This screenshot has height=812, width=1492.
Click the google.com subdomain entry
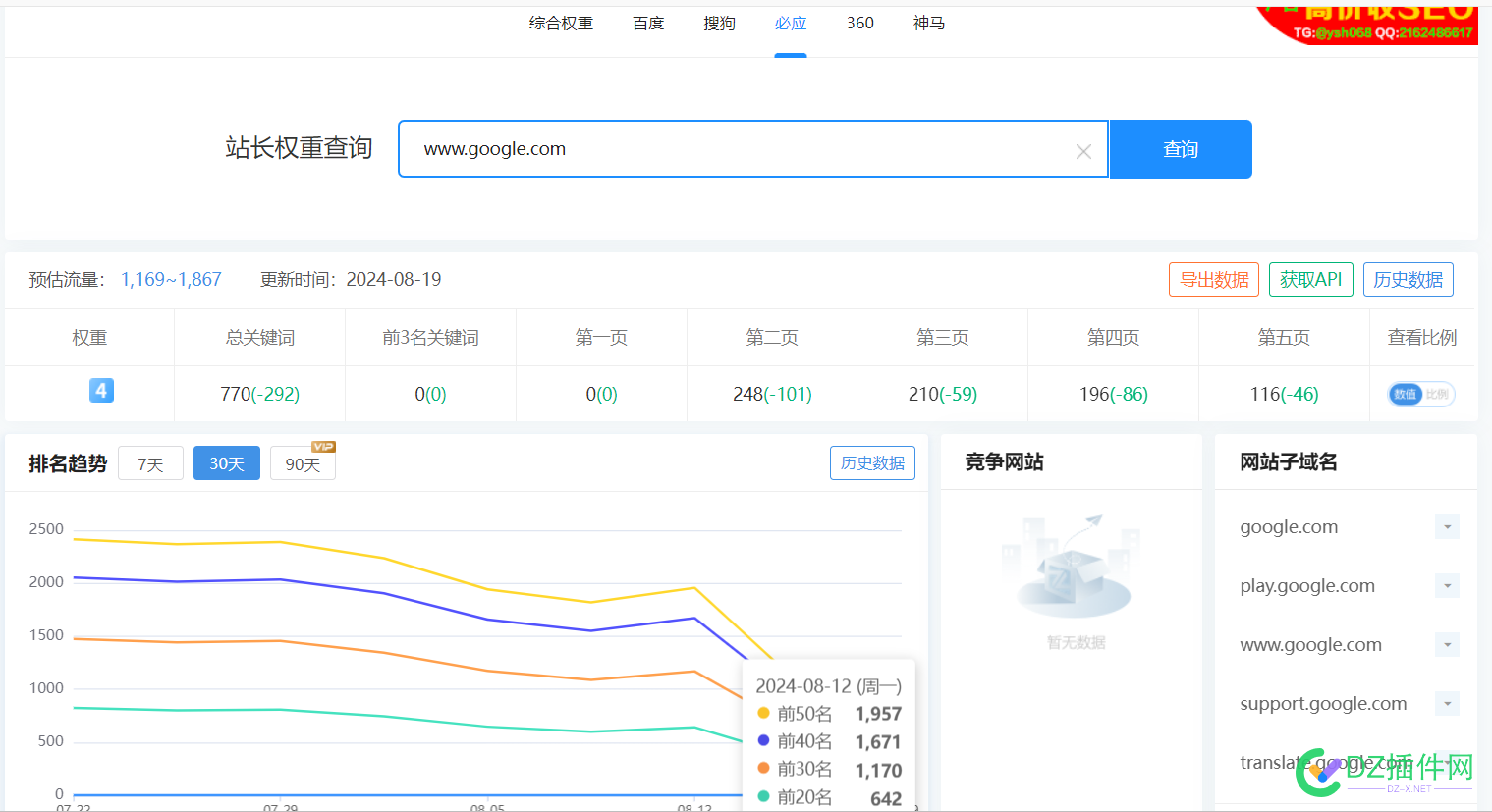tap(1289, 527)
